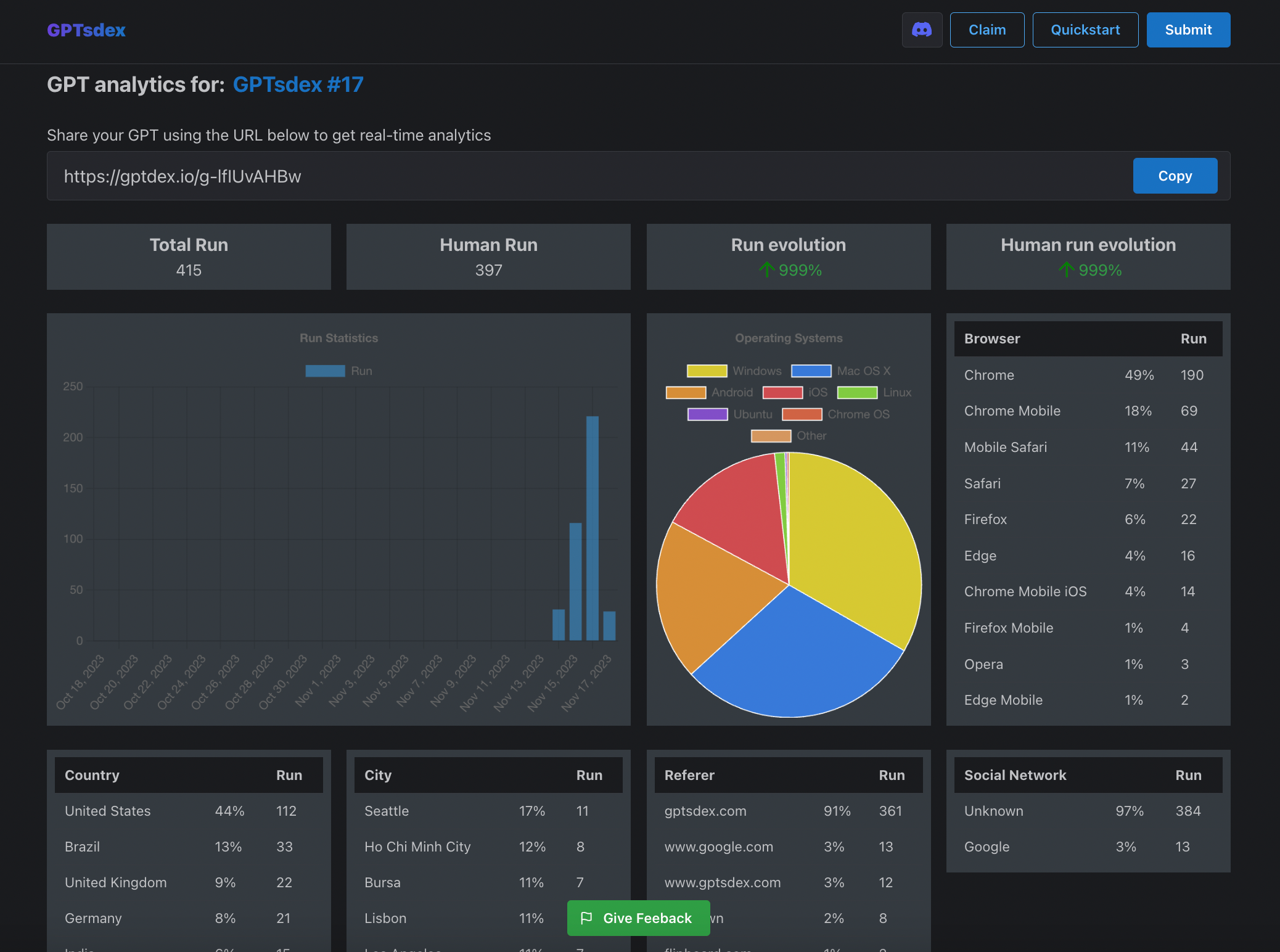Select the Seattle city row

point(488,811)
